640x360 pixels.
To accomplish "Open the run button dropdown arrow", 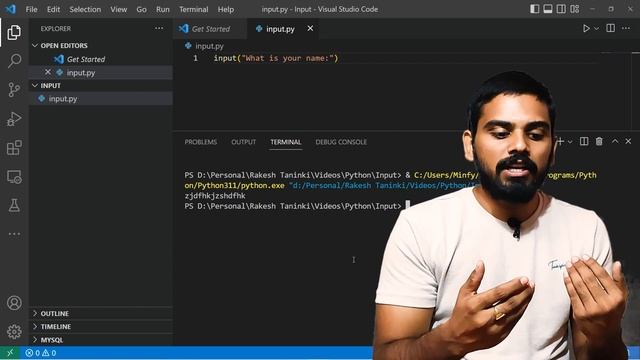I will [596, 29].
